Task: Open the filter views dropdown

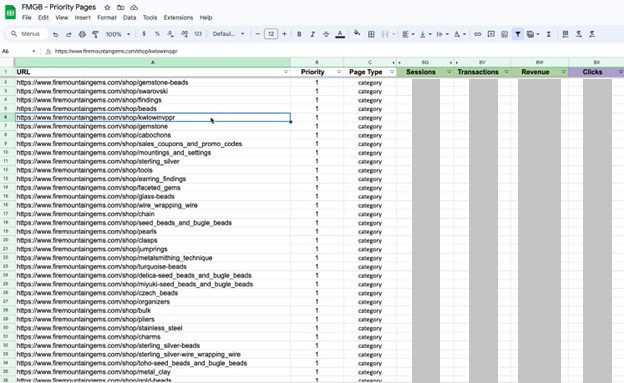Action: (x=533, y=34)
